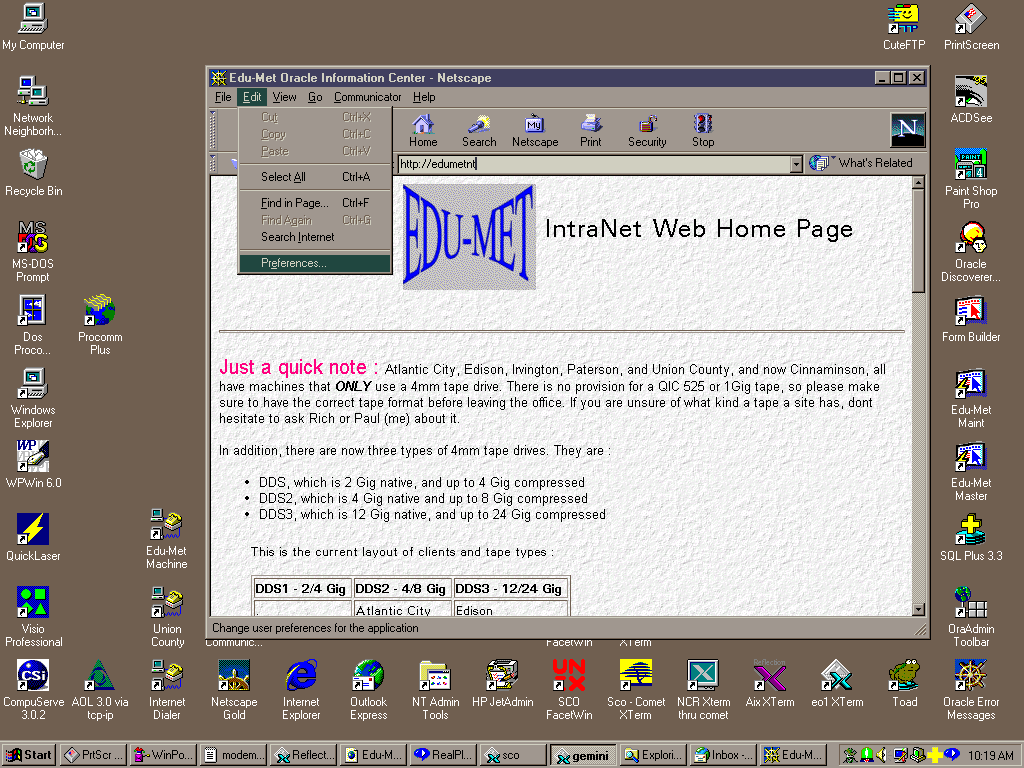Select the Recycle Bin icon
The image size is (1024, 768).
[x=33, y=173]
